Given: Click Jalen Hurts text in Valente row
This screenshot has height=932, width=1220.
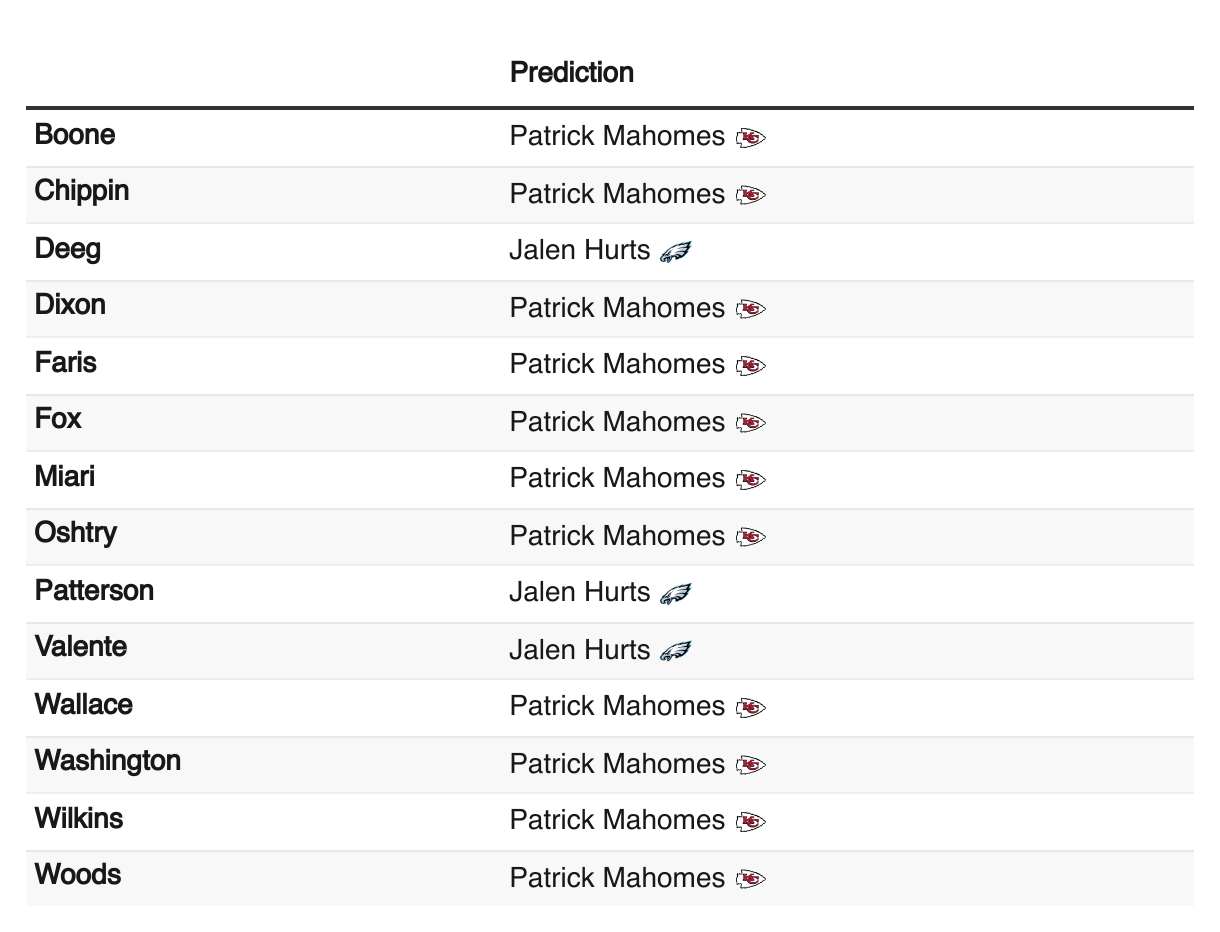Looking at the screenshot, I should pyautogui.click(x=580, y=650).
